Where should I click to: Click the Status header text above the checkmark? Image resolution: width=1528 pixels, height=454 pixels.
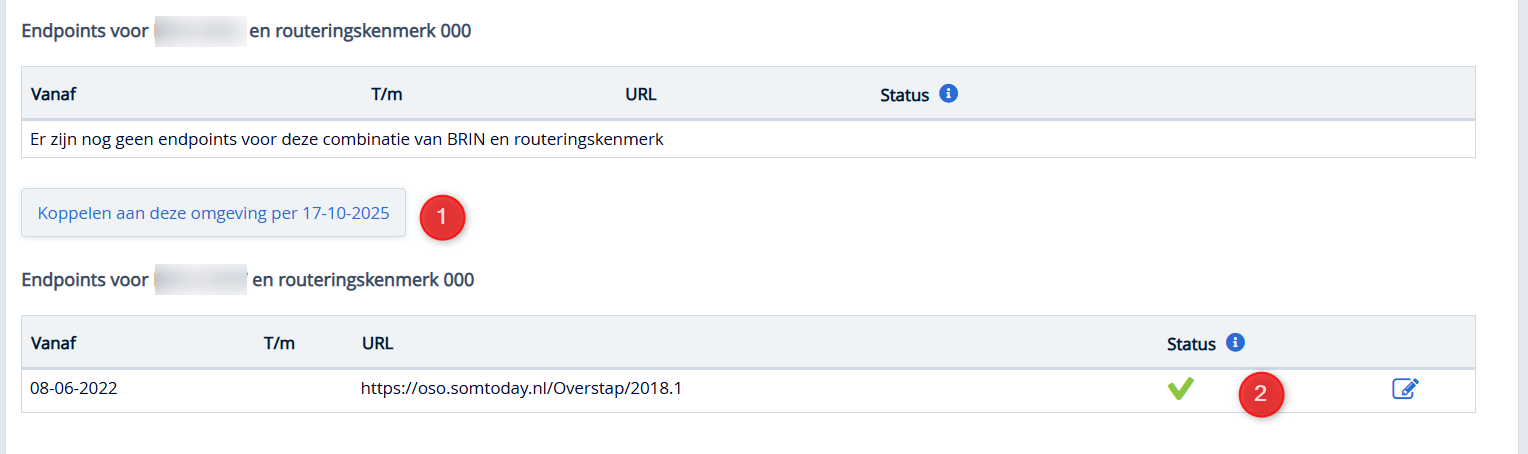tap(1191, 345)
